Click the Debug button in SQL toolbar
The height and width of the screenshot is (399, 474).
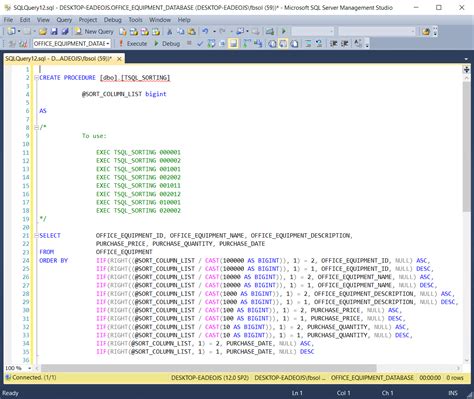coord(167,44)
